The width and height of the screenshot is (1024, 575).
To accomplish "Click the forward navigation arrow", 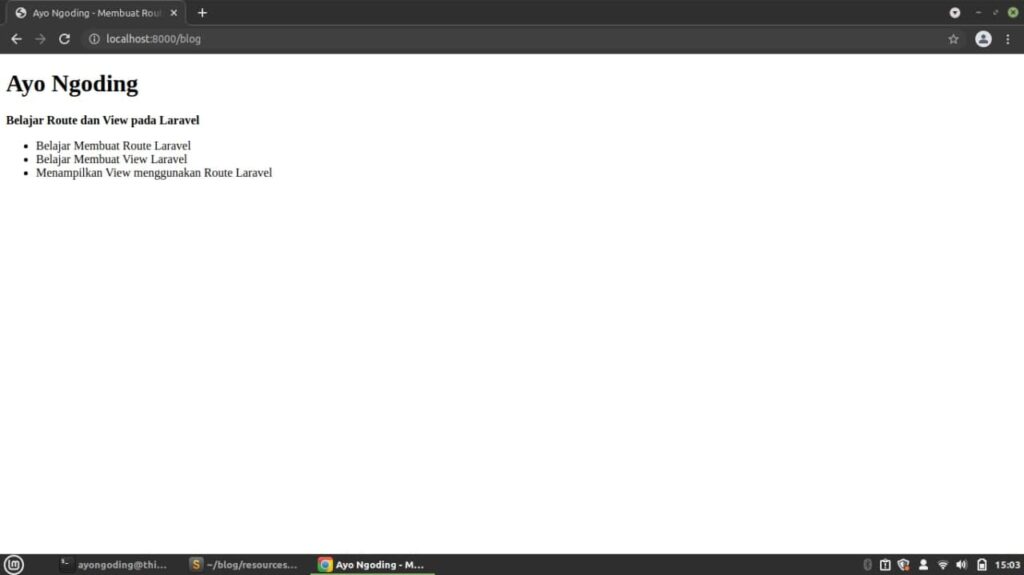I will coord(40,39).
